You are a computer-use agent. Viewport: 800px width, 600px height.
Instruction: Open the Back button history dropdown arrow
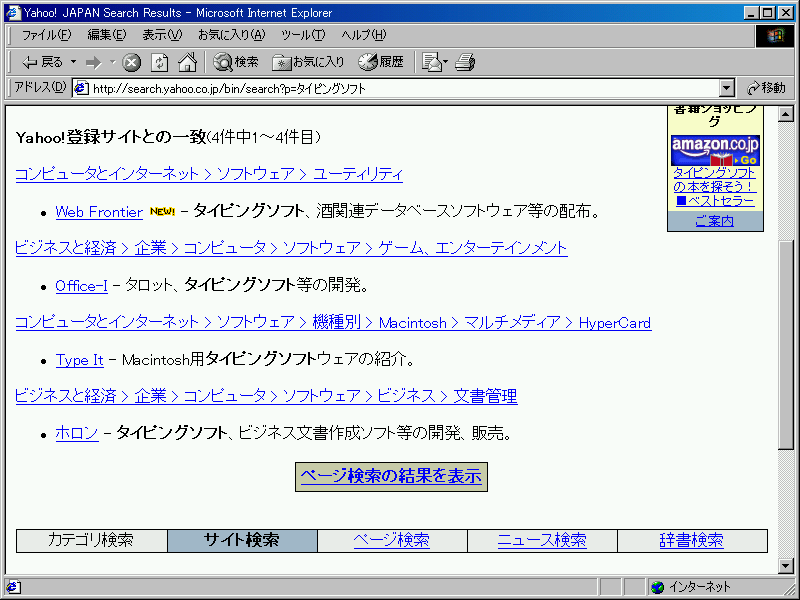click(x=73, y=62)
